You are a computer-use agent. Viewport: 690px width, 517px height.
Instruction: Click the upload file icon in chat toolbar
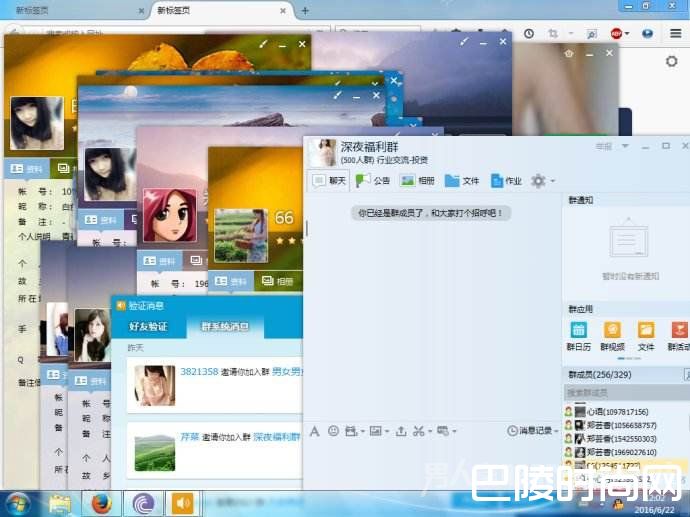pos(401,431)
